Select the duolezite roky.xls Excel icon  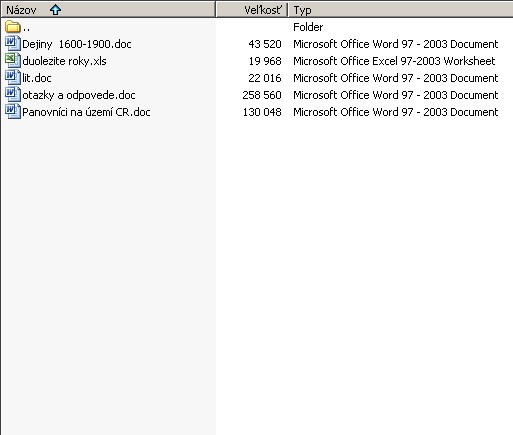click(13, 61)
